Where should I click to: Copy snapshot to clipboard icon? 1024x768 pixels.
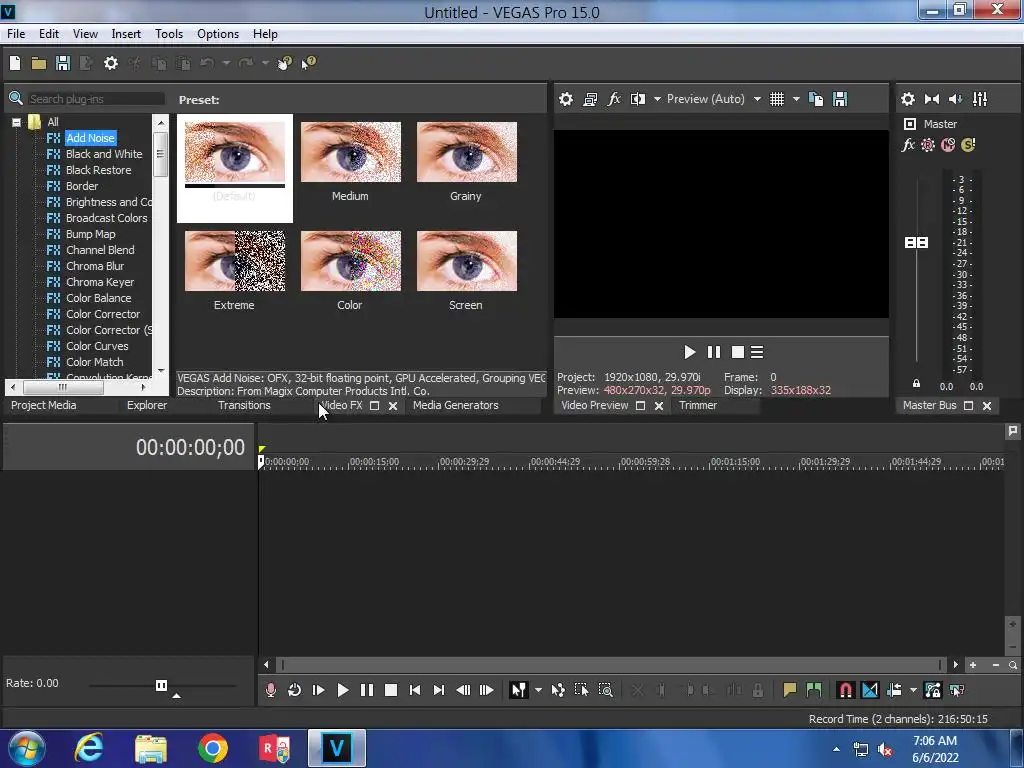pos(816,99)
